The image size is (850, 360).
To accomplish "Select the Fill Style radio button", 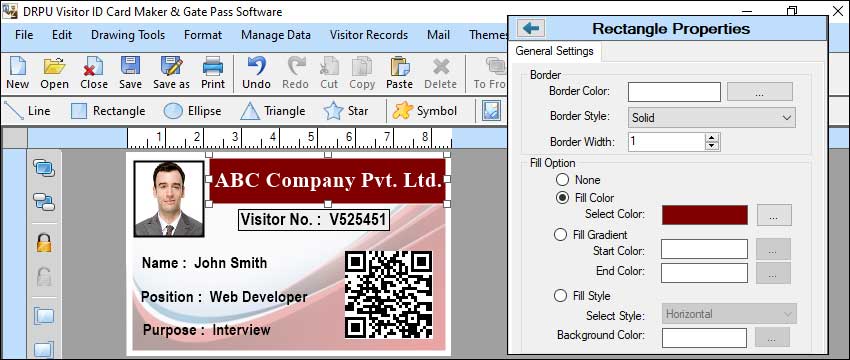I will click(x=560, y=296).
